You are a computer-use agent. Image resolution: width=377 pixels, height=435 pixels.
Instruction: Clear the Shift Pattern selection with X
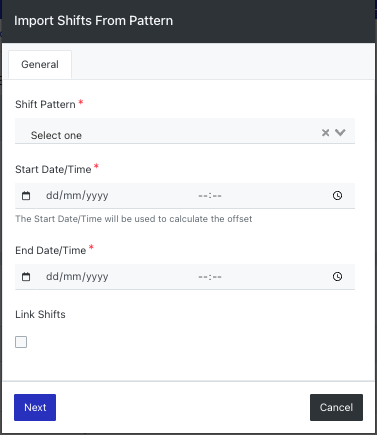pos(325,133)
